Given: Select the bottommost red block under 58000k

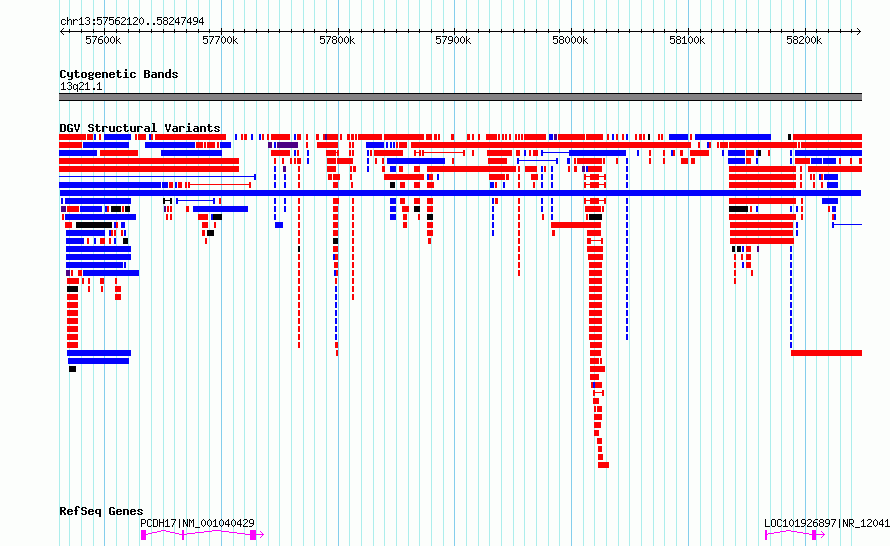Looking at the screenshot, I should pyautogui.click(x=603, y=465).
